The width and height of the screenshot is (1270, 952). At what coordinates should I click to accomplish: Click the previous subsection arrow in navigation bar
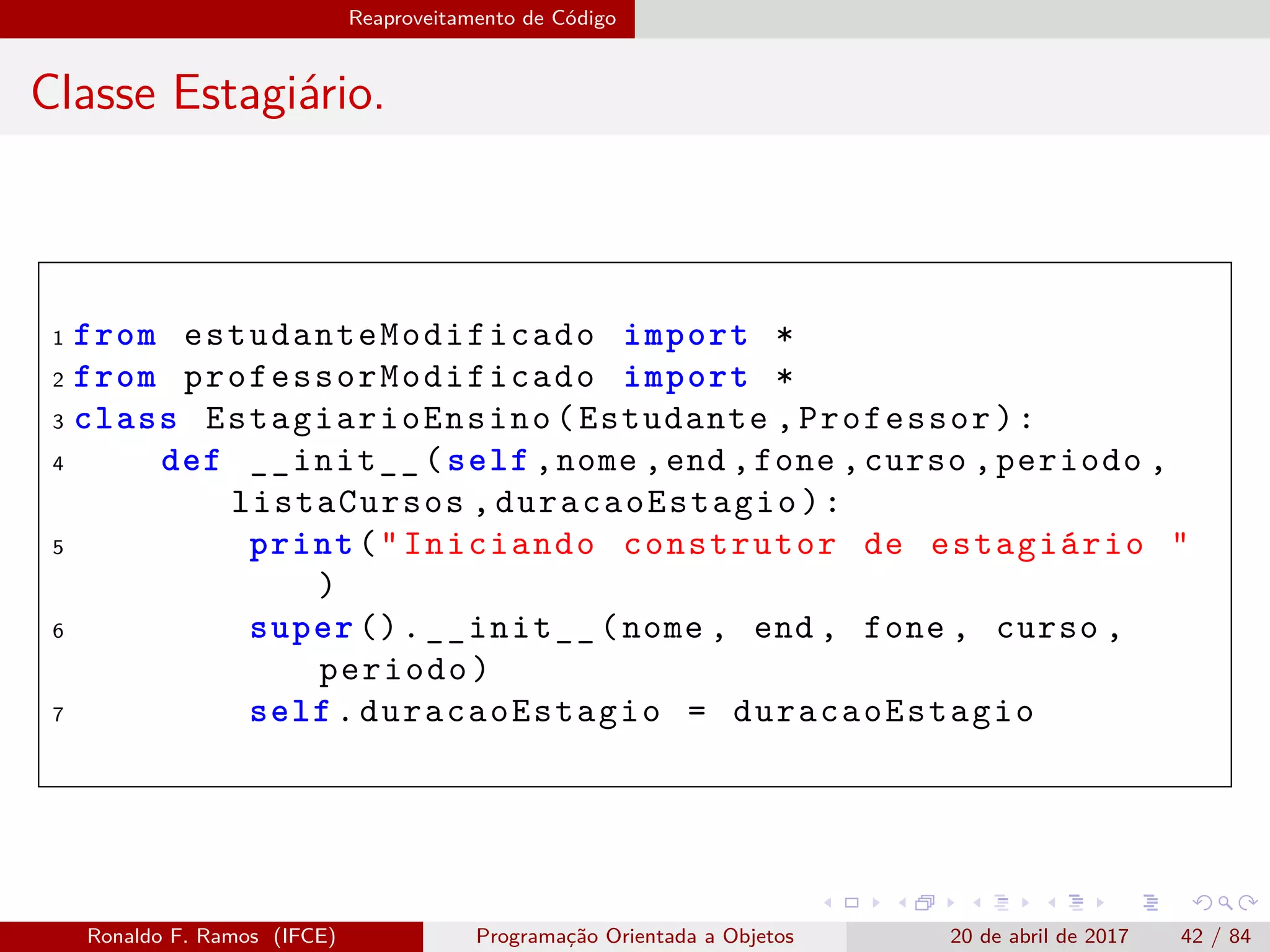tap(977, 902)
